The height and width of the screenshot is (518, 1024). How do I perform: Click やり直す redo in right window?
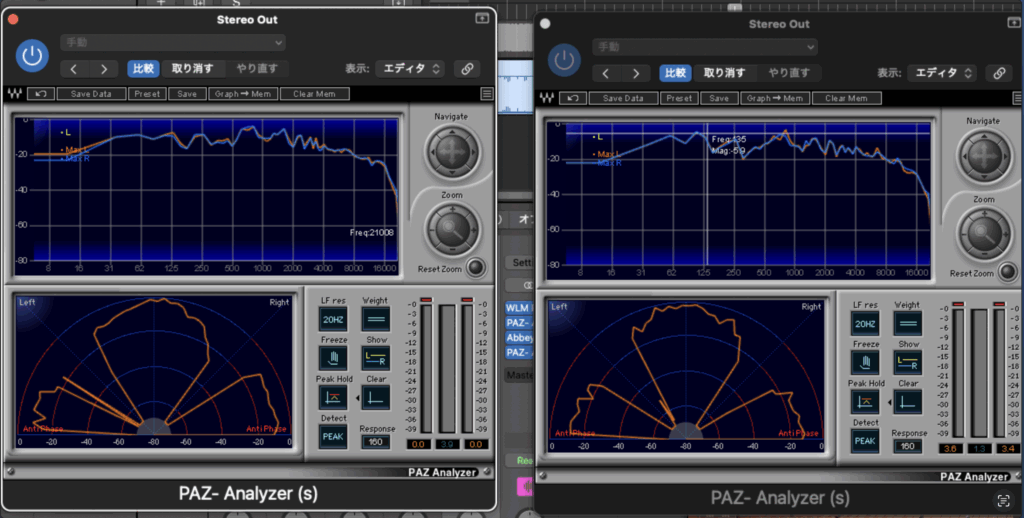point(789,73)
